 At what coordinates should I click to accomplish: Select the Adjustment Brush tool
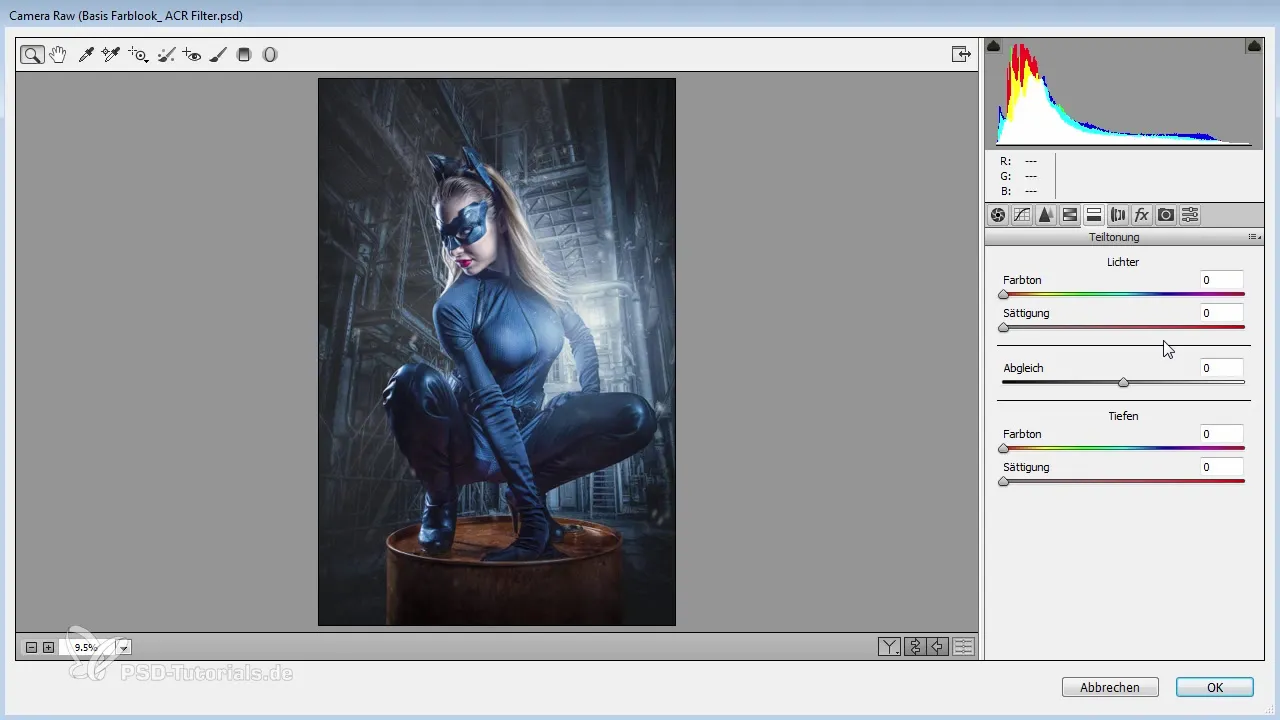pos(218,55)
